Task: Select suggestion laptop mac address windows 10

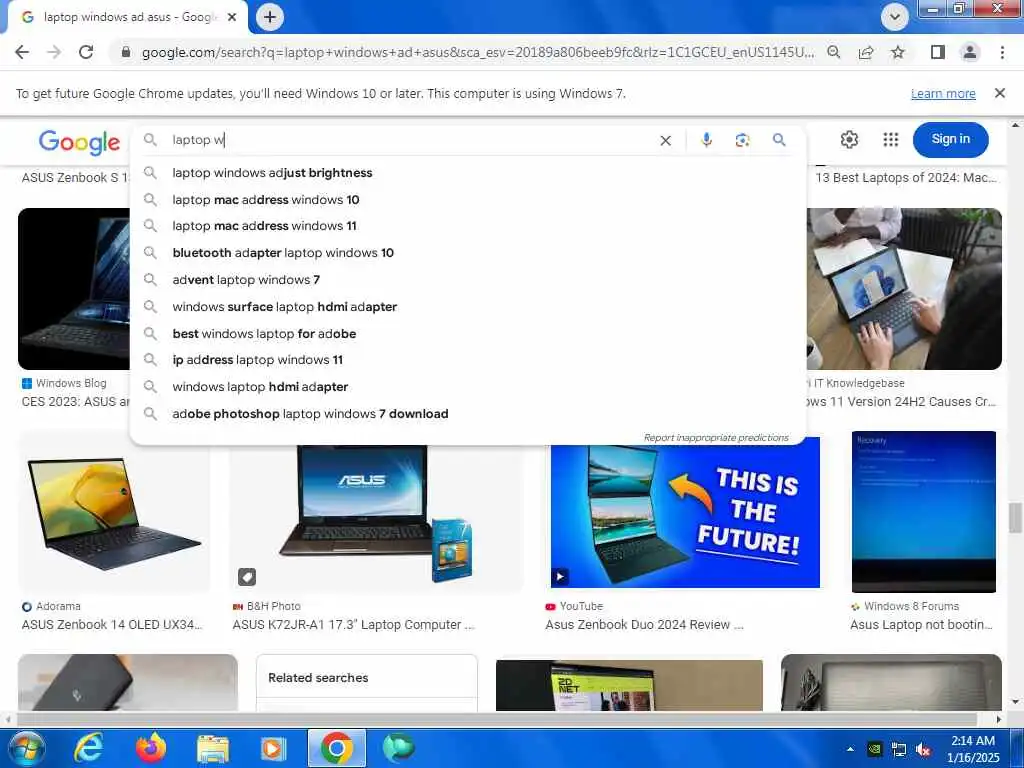Action: (x=468, y=200)
